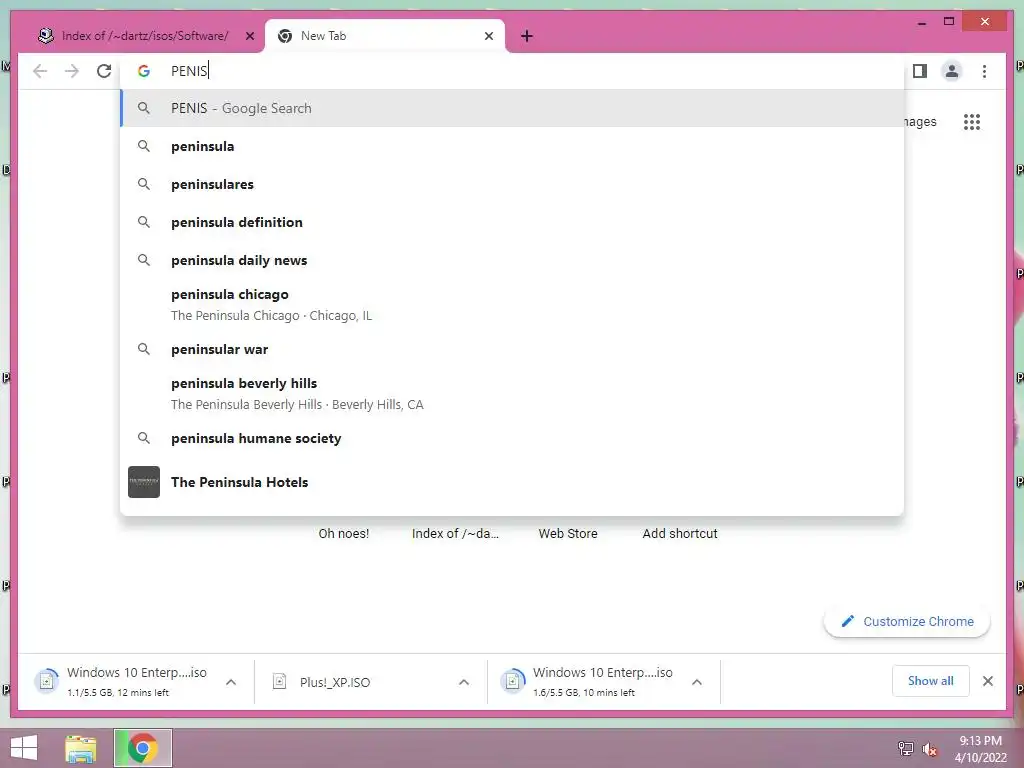Close the New Tab tab
The height and width of the screenshot is (768, 1024).
pos(488,36)
